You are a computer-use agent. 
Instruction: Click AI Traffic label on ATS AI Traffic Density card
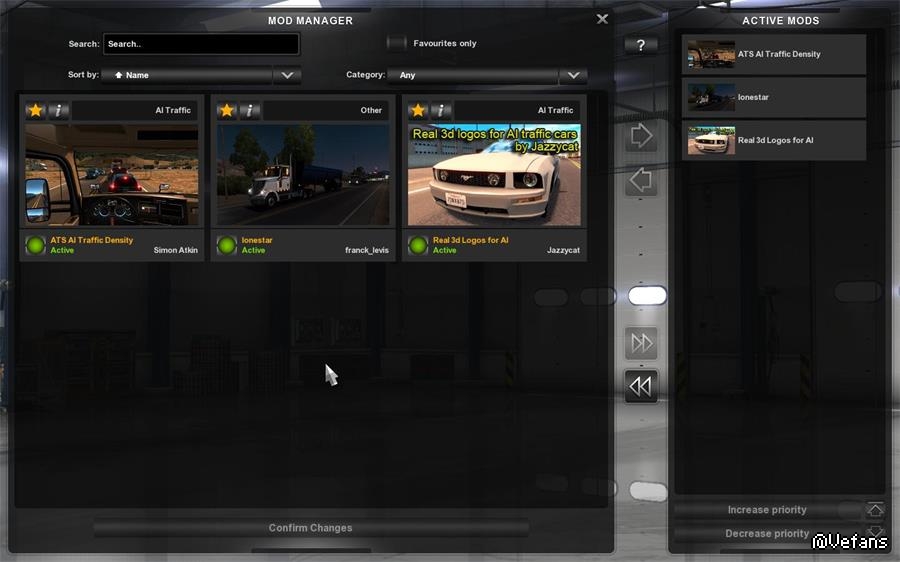pyautogui.click(x=173, y=110)
